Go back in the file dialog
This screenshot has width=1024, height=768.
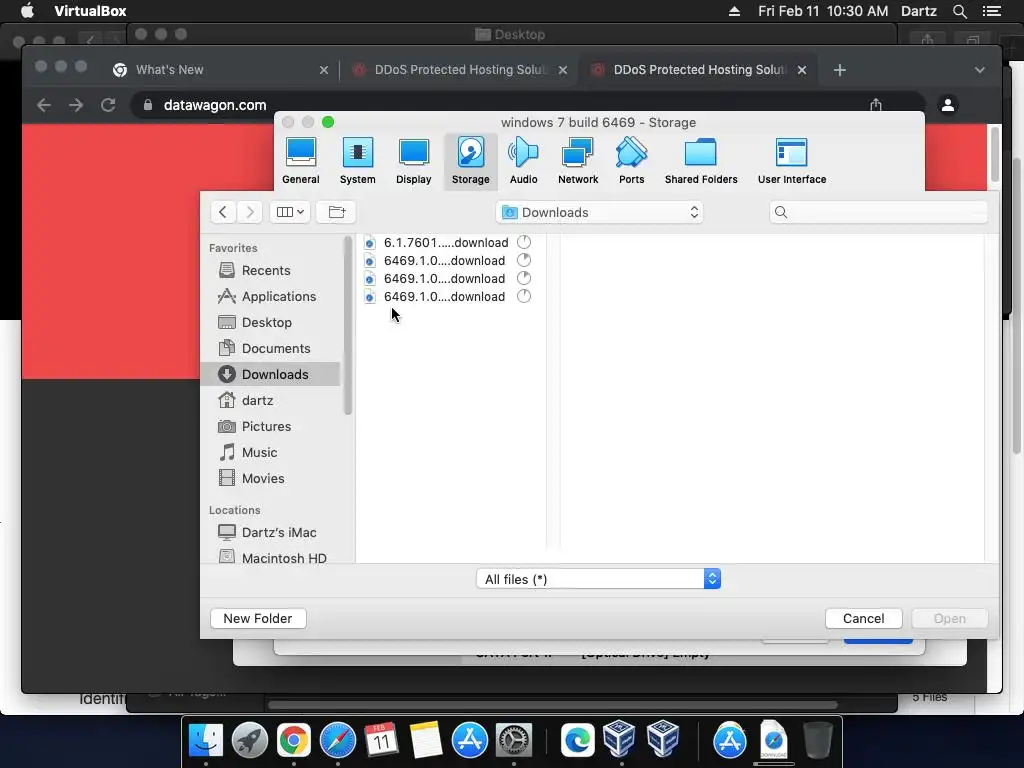pyautogui.click(x=223, y=212)
